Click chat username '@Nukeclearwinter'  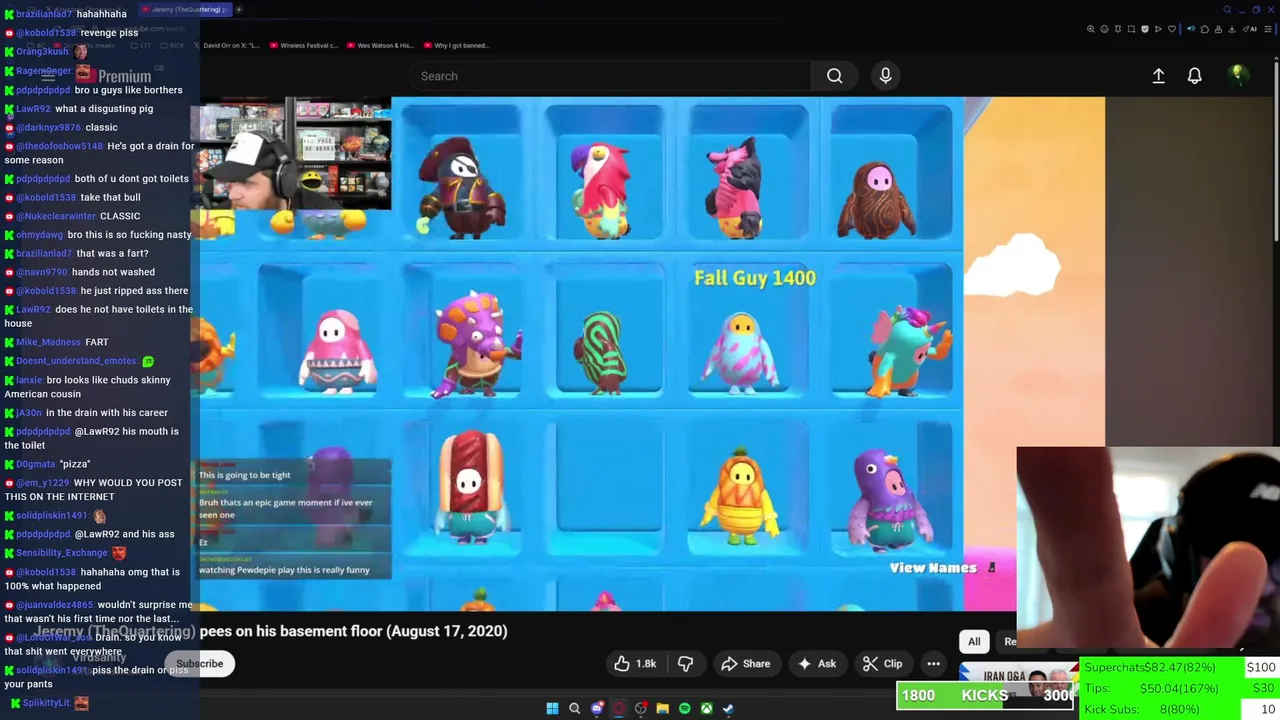(x=56, y=216)
